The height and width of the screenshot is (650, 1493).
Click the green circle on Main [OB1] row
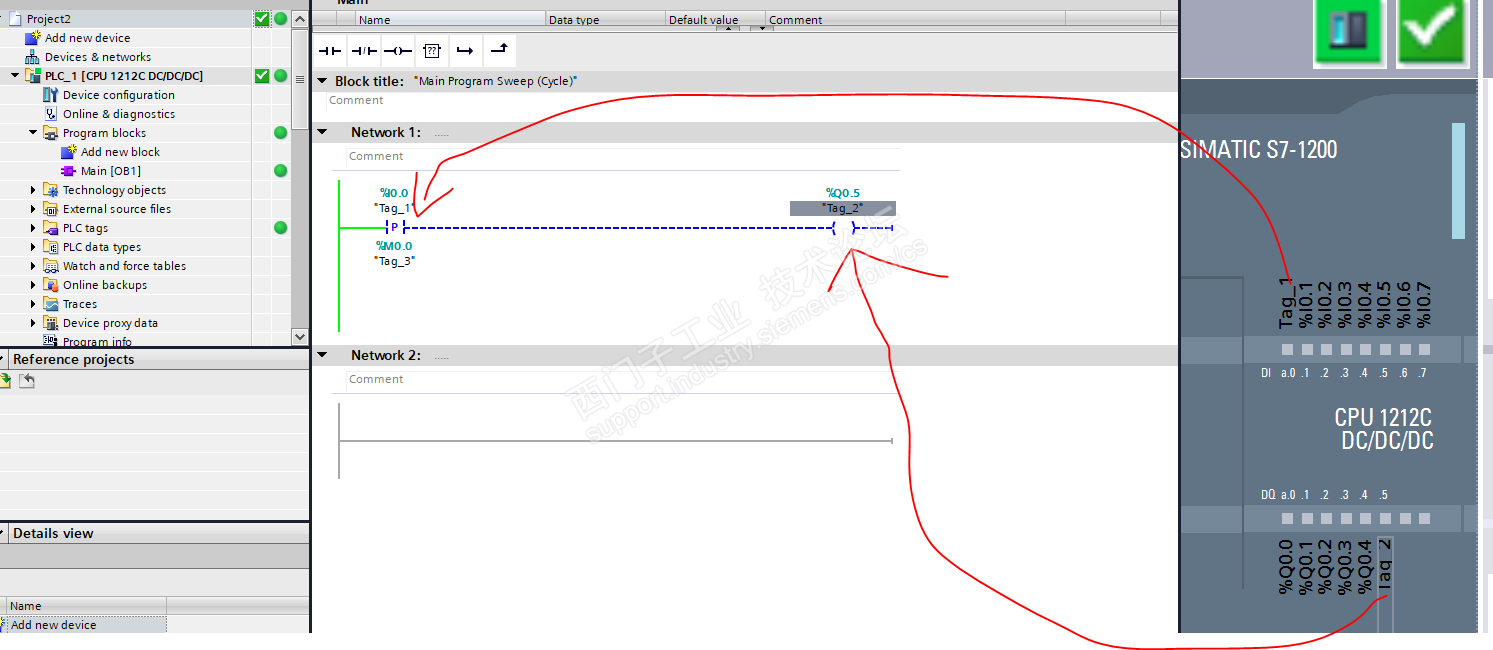click(x=281, y=171)
